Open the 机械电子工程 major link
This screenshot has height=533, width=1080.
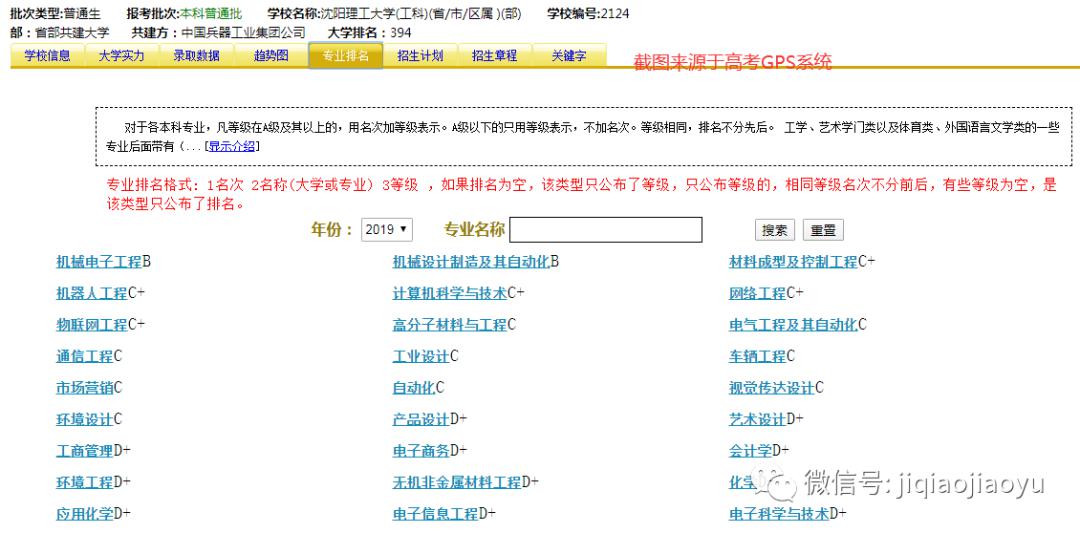98,262
